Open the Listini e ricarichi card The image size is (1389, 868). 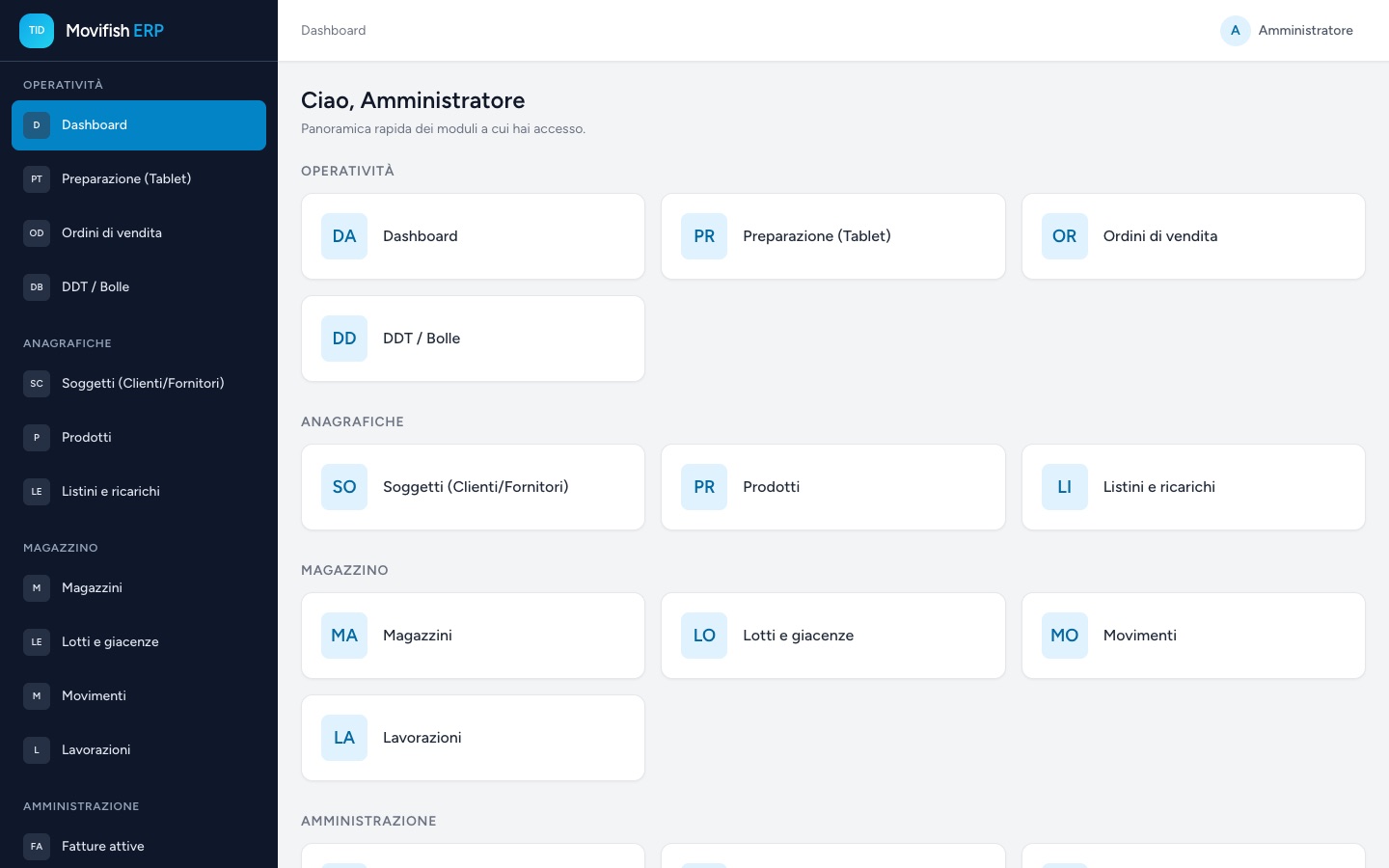coord(1193,487)
